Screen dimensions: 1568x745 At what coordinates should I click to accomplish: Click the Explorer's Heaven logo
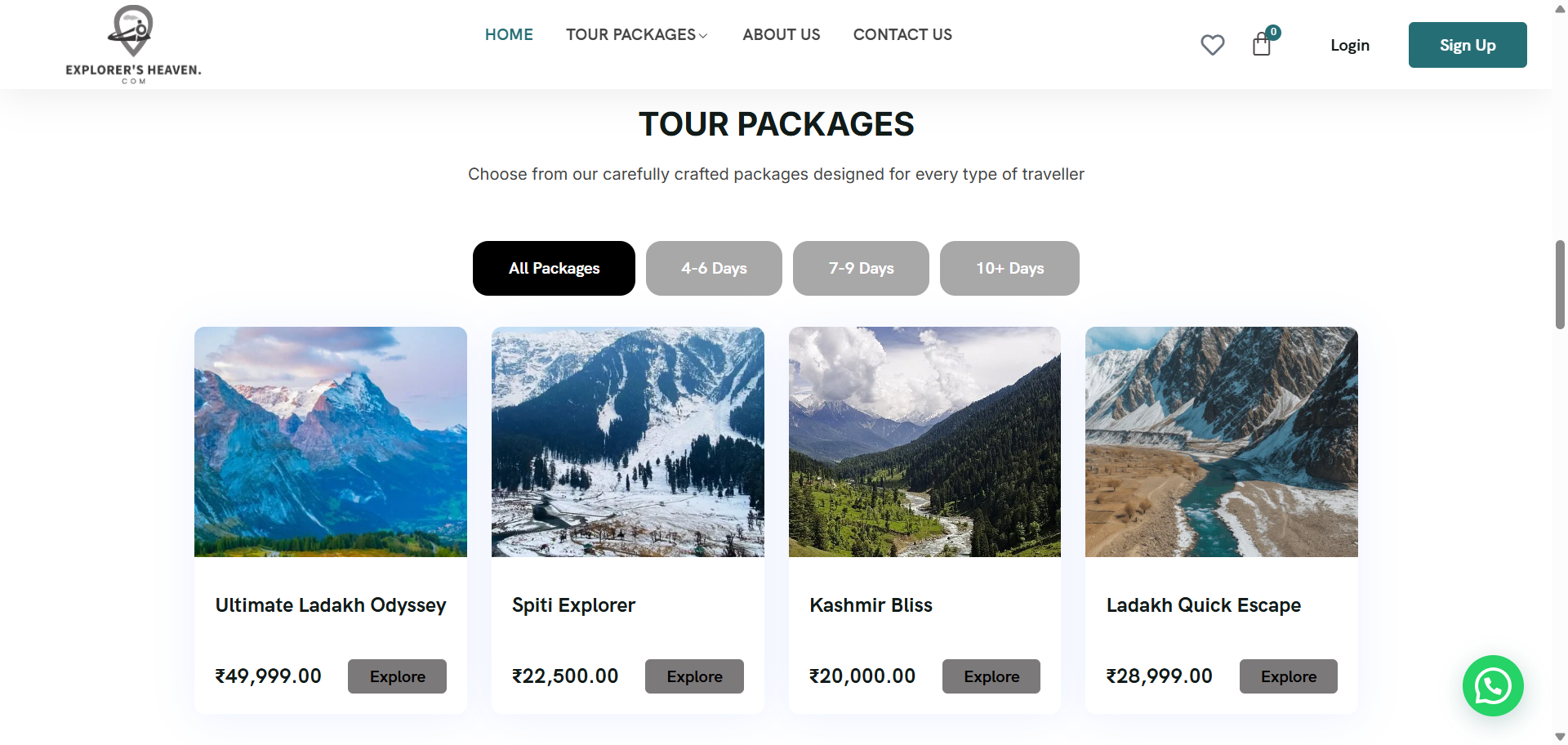[133, 44]
